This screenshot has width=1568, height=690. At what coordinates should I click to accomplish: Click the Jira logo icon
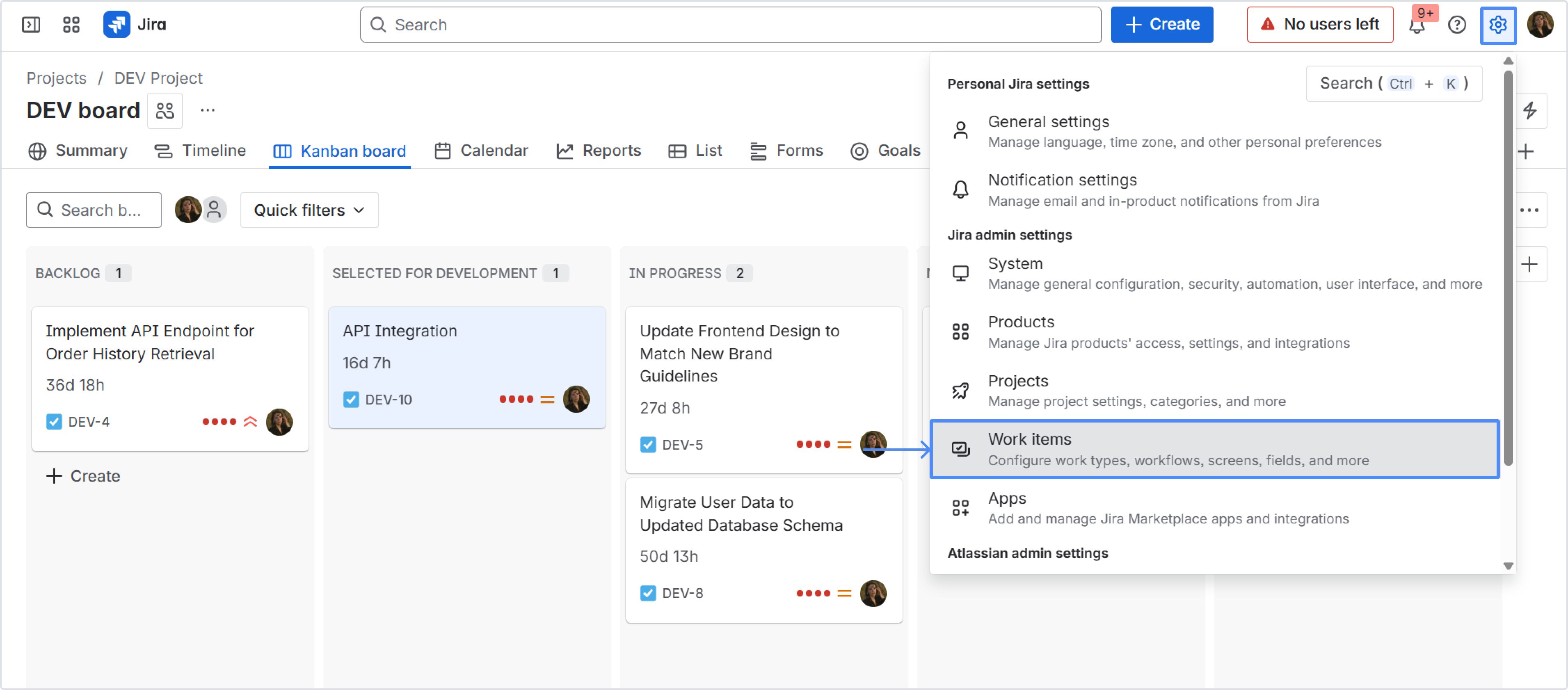tap(116, 25)
